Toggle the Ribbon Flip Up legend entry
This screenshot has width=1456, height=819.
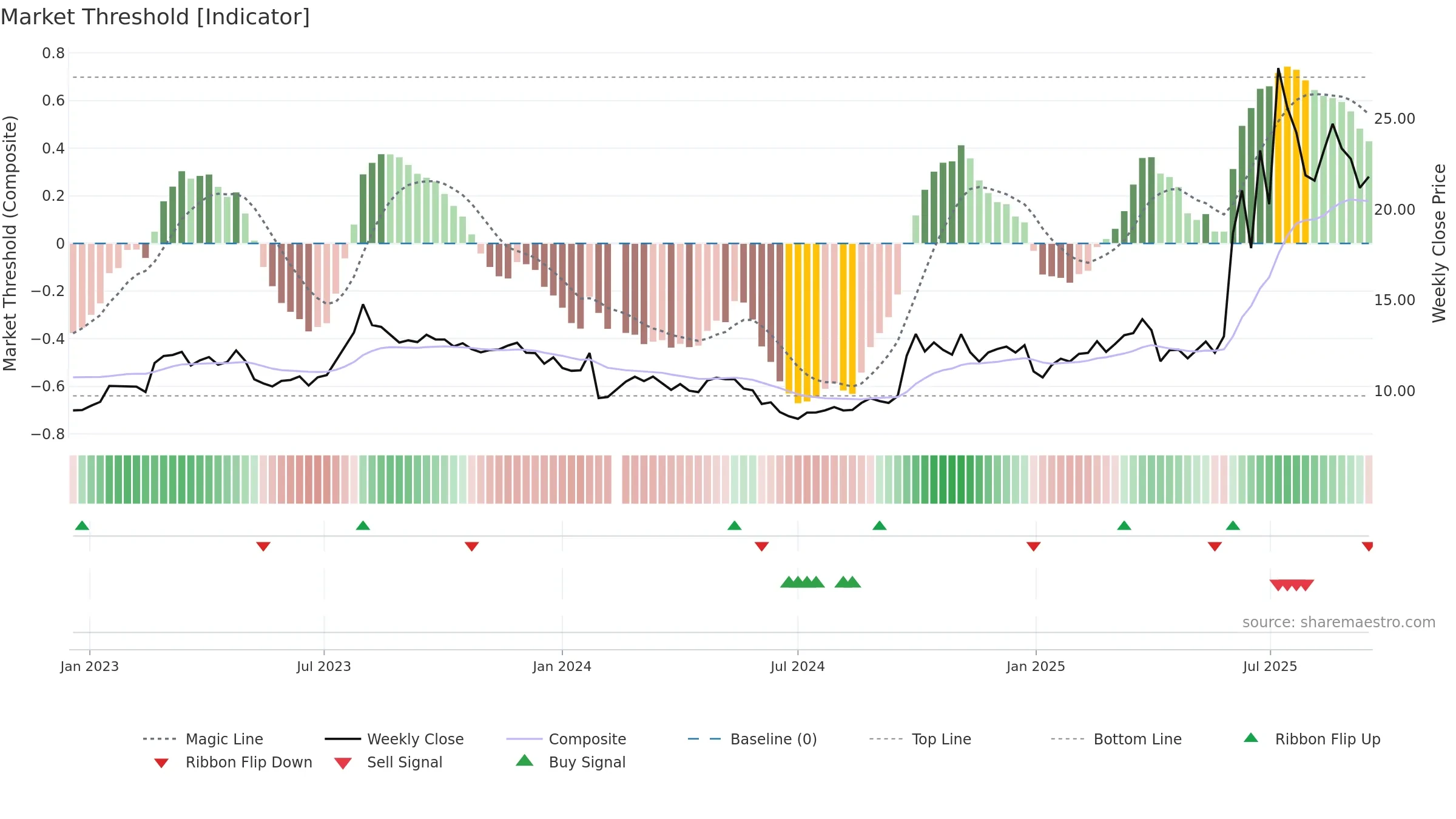tap(1312, 739)
